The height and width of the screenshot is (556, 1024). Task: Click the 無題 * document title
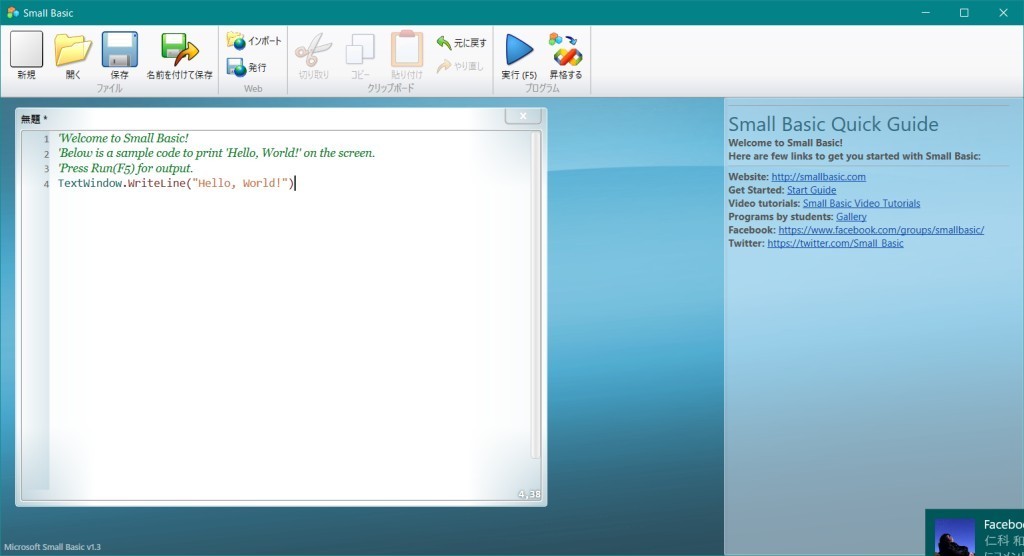click(34, 119)
